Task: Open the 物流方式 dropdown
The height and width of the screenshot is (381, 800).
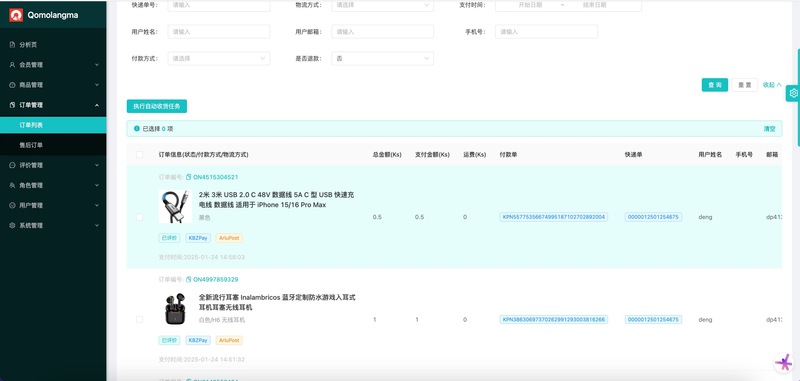Action: (x=382, y=5)
